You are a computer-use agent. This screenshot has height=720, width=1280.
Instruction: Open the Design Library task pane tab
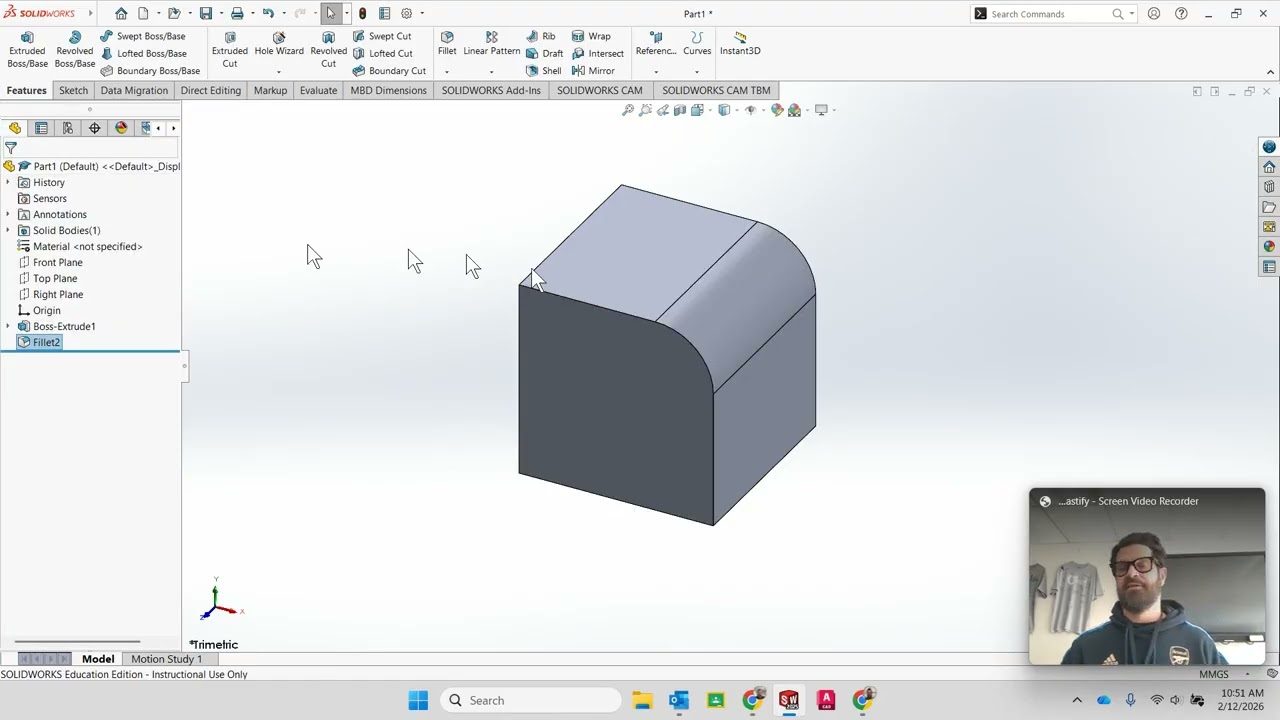(x=1269, y=187)
